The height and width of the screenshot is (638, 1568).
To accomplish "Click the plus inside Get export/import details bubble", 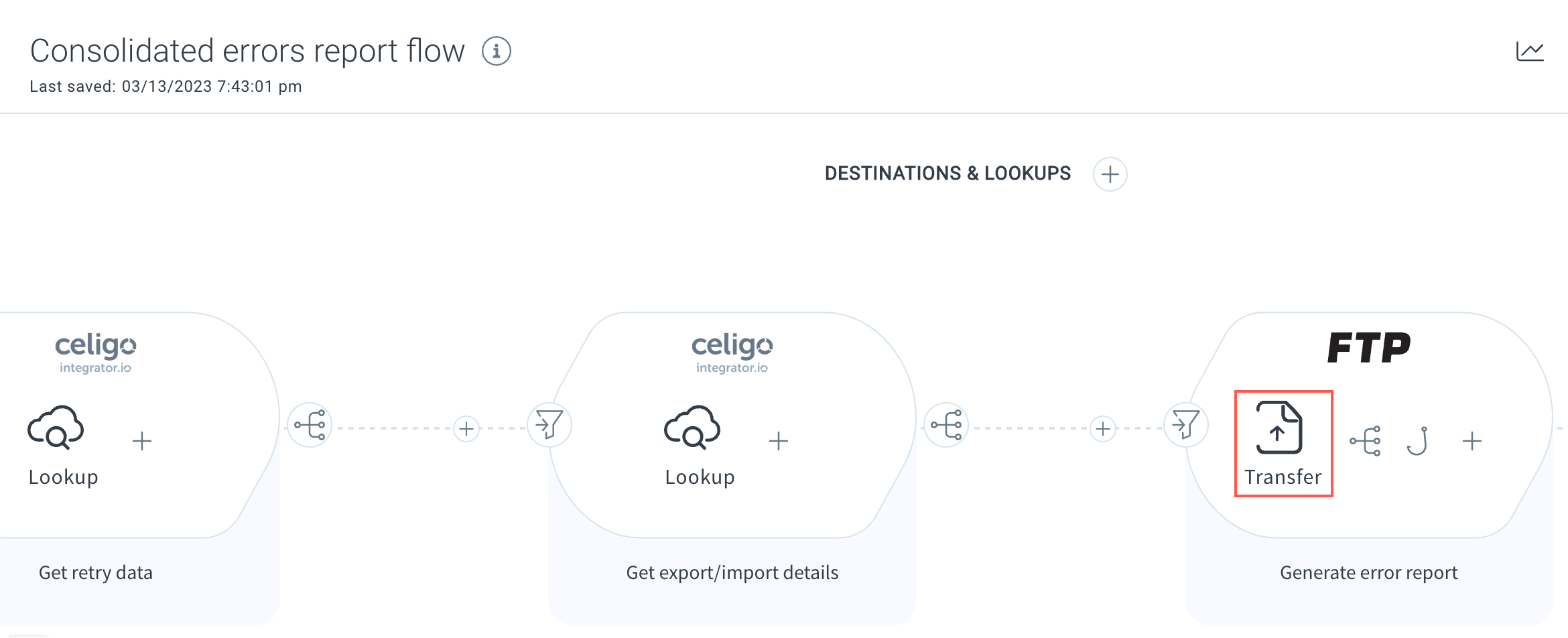I will point(779,441).
